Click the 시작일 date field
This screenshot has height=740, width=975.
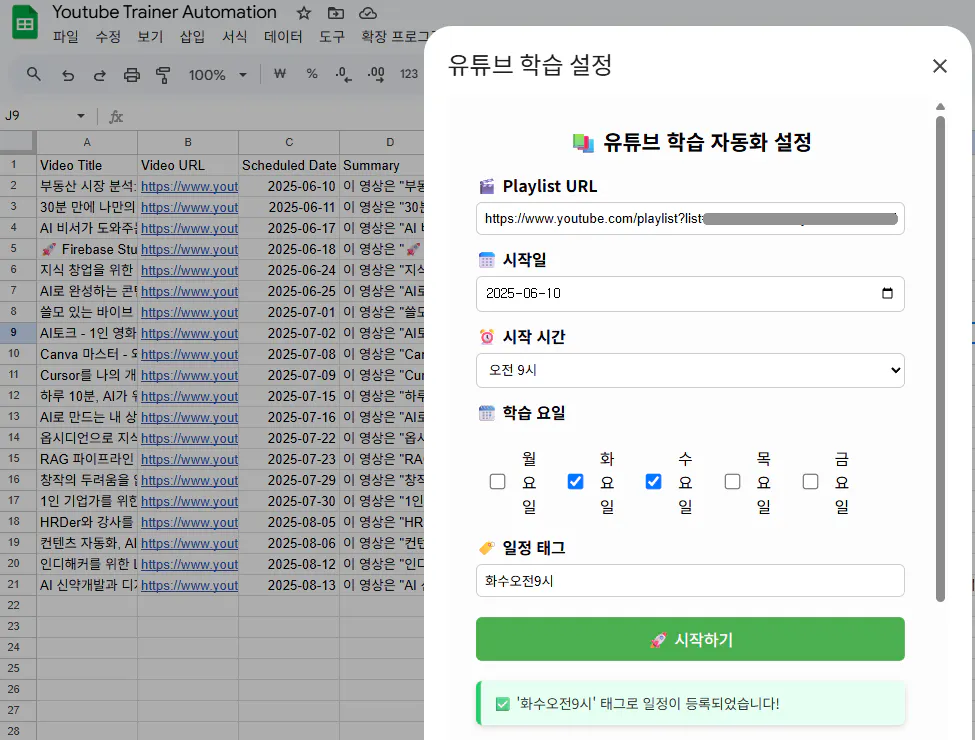(x=690, y=294)
